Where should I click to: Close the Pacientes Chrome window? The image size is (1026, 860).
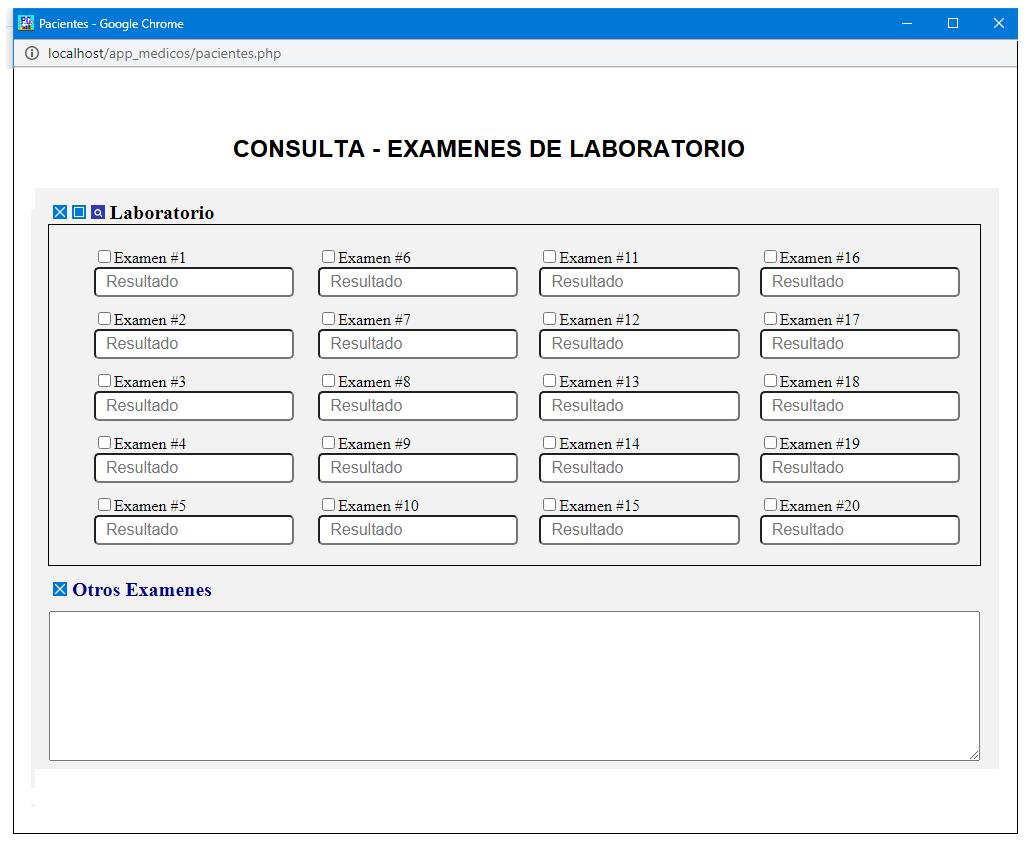[x=999, y=24]
